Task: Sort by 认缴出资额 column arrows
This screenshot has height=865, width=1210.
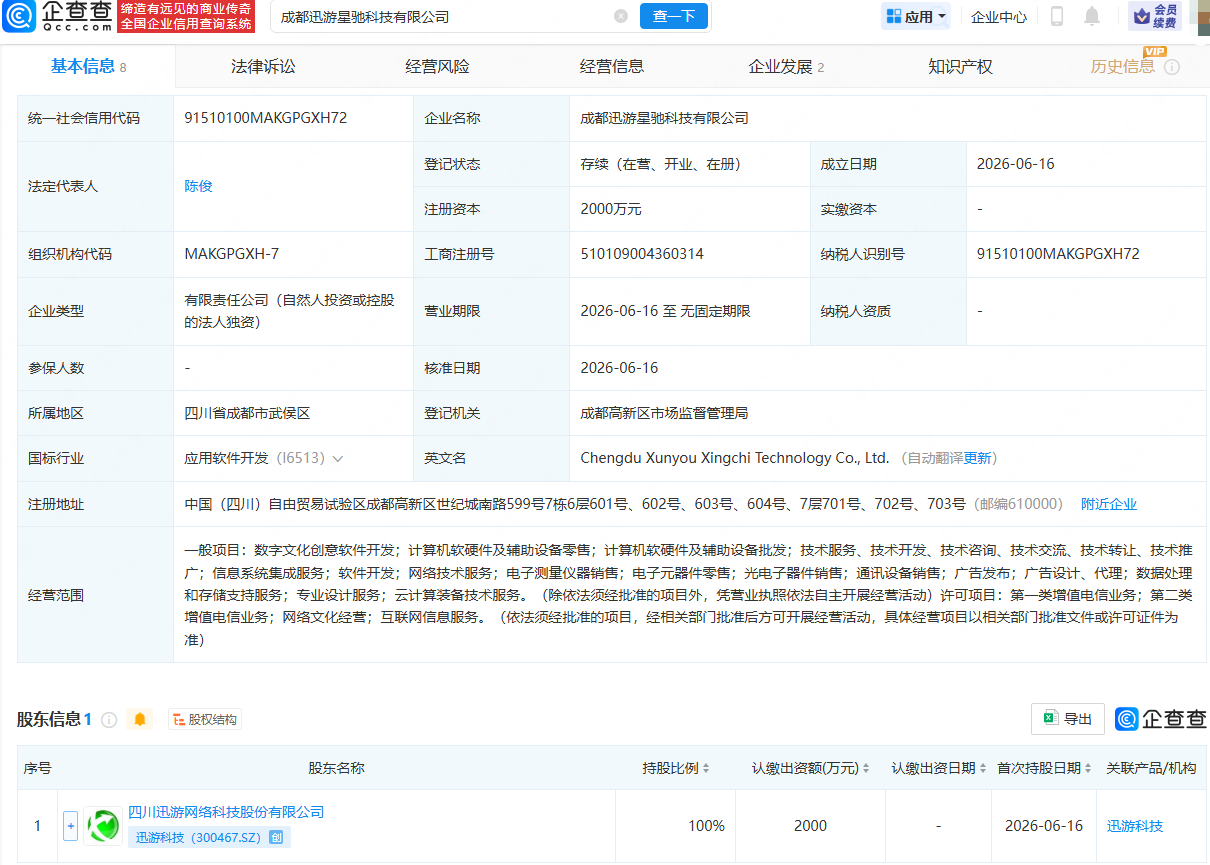Action: [866, 768]
